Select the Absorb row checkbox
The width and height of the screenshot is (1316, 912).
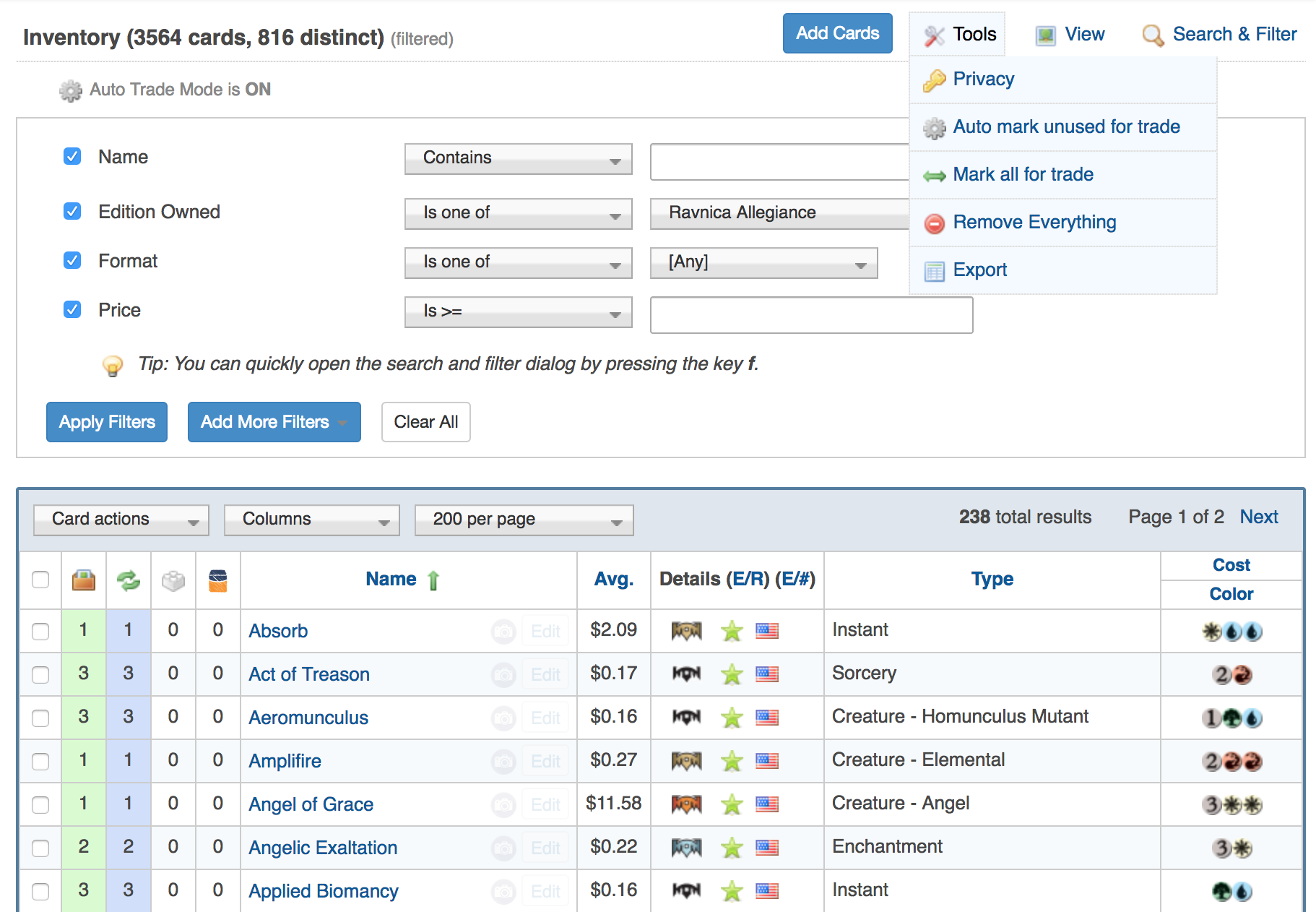40,631
